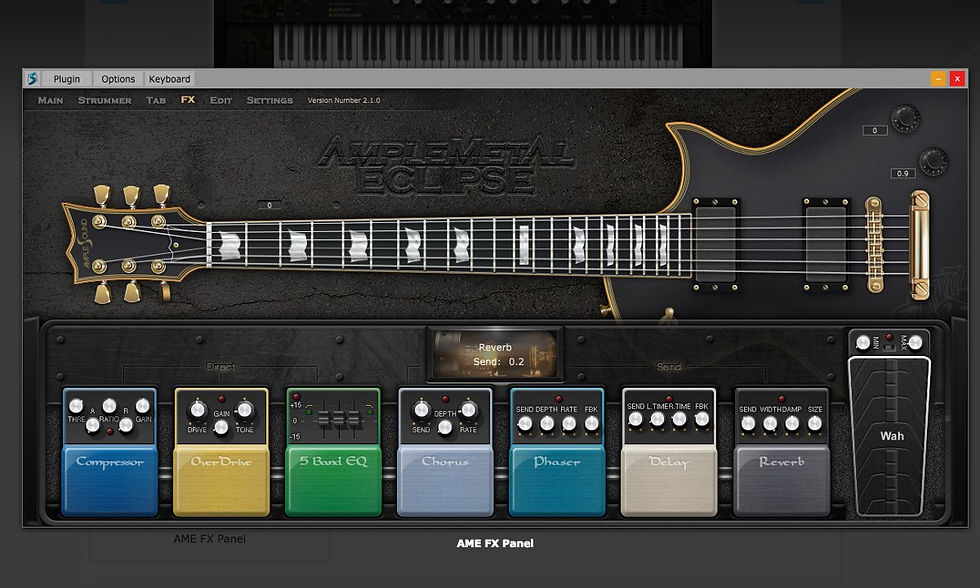Viewport: 980px width, 588px height.
Task: Click the Reverb DAMP knob
Action: point(792,424)
